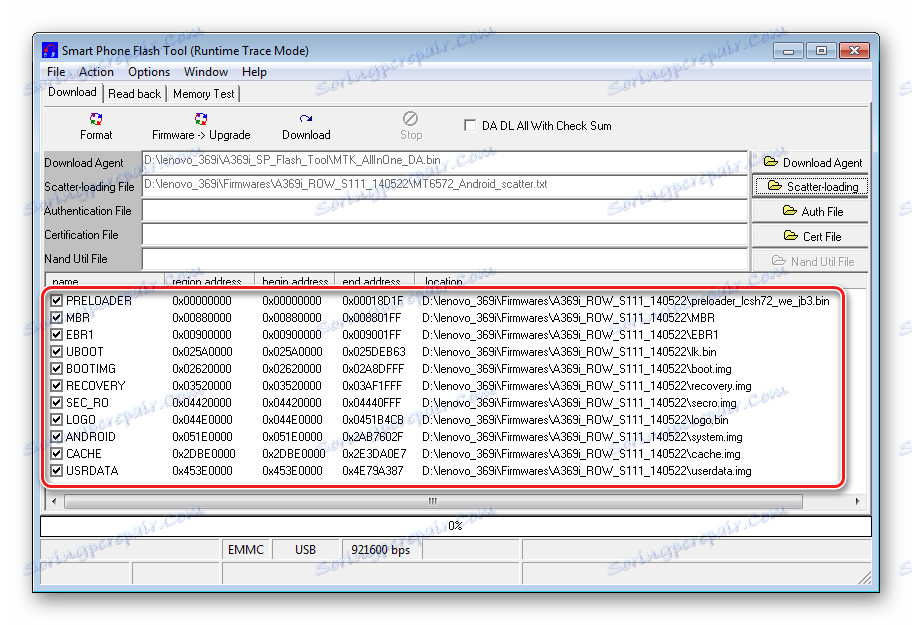Select the cache.img location path
The image size is (912, 625).
tap(581, 453)
